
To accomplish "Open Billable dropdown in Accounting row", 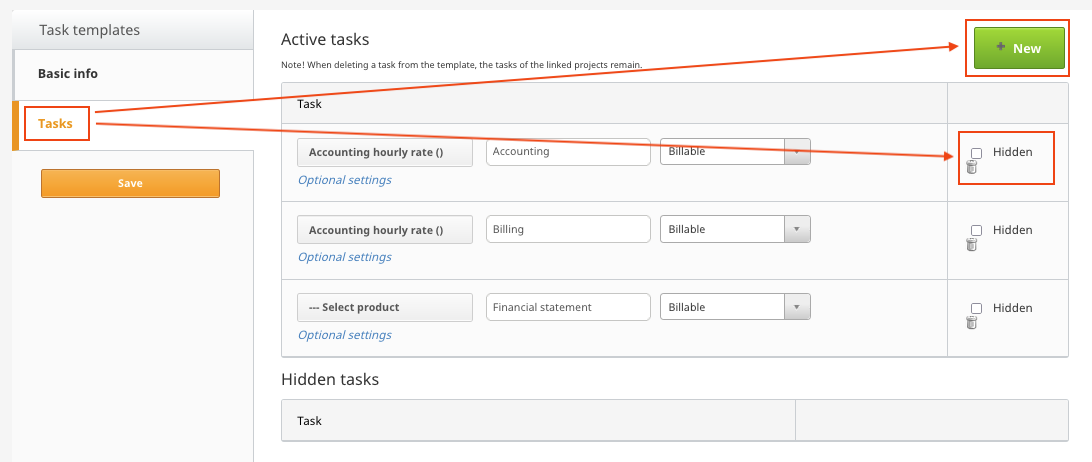I will [x=735, y=152].
